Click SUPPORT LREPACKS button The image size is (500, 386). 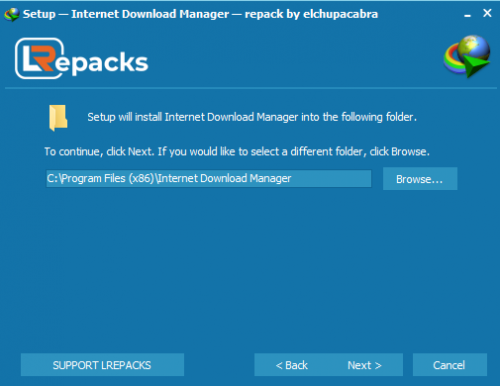[x=102, y=365]
